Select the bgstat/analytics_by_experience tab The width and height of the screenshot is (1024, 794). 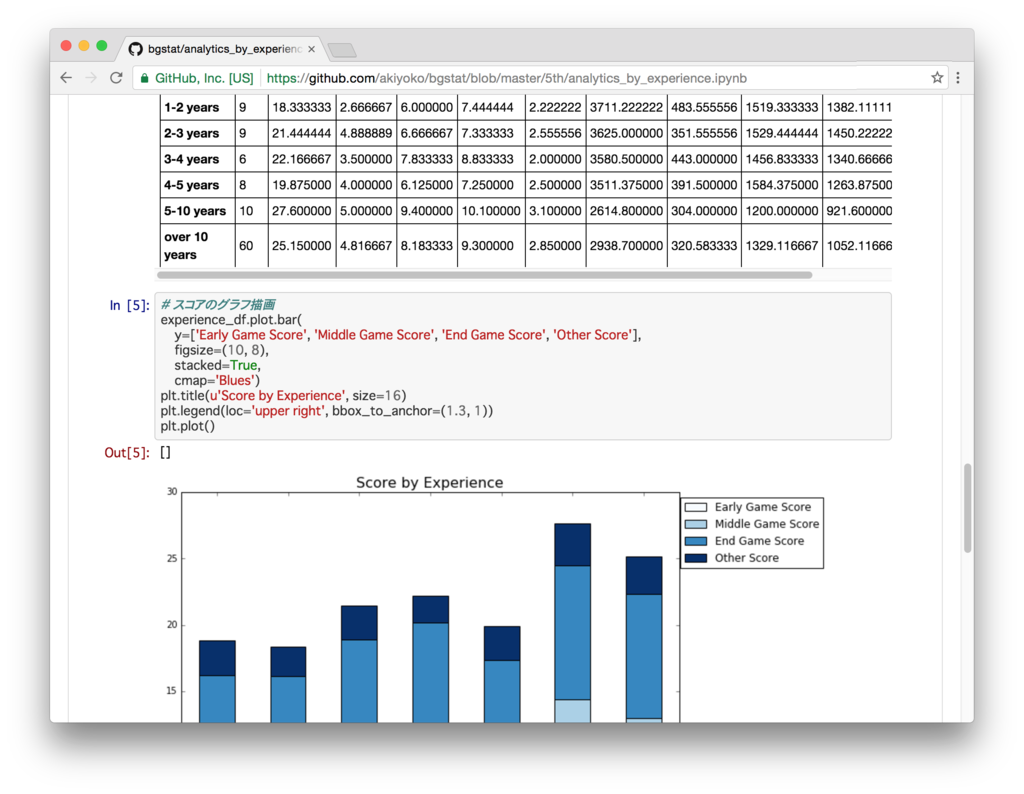(224, 49)
